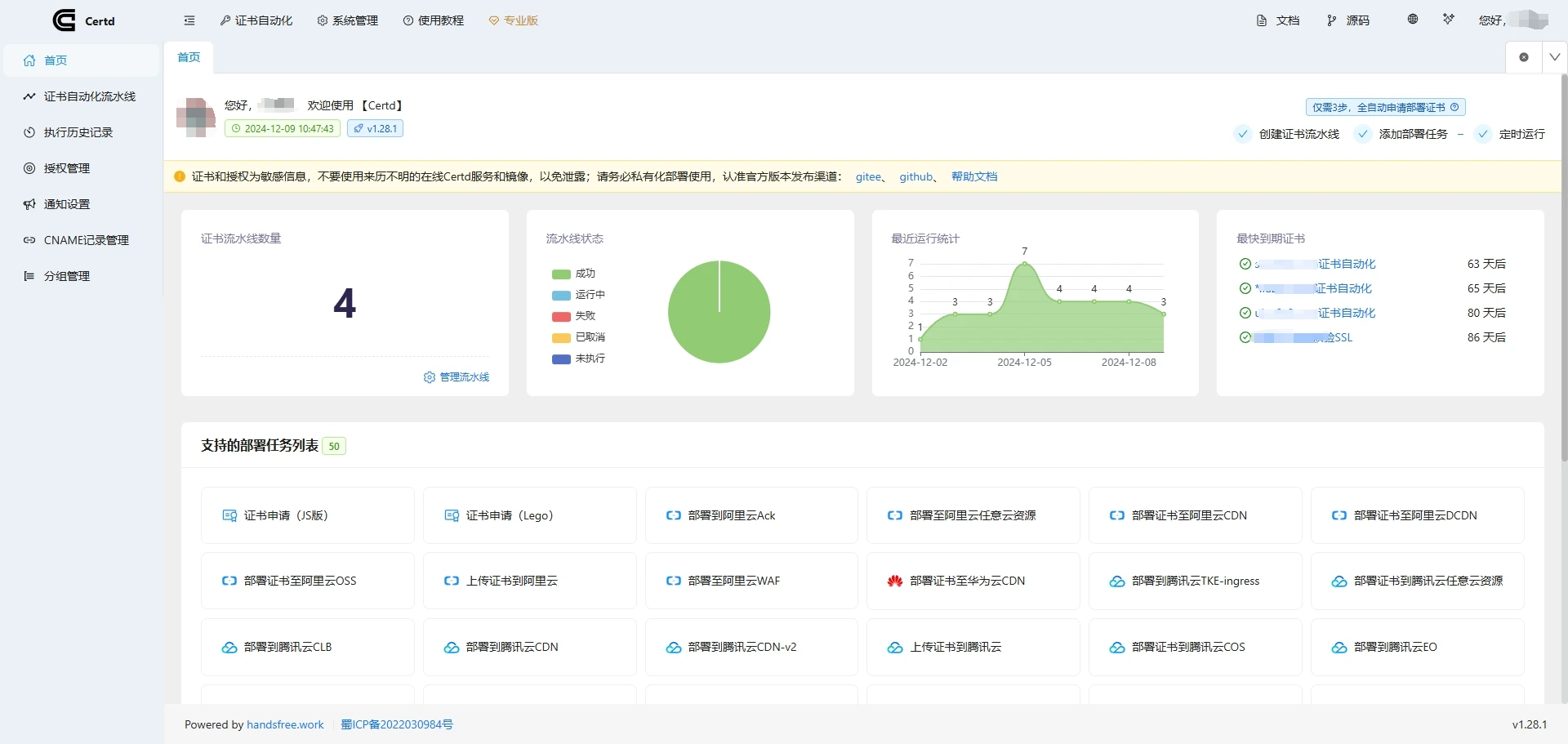Click the user avatar thumbnail
This screenshot has width=1568, height=744.
pos(196,117)
